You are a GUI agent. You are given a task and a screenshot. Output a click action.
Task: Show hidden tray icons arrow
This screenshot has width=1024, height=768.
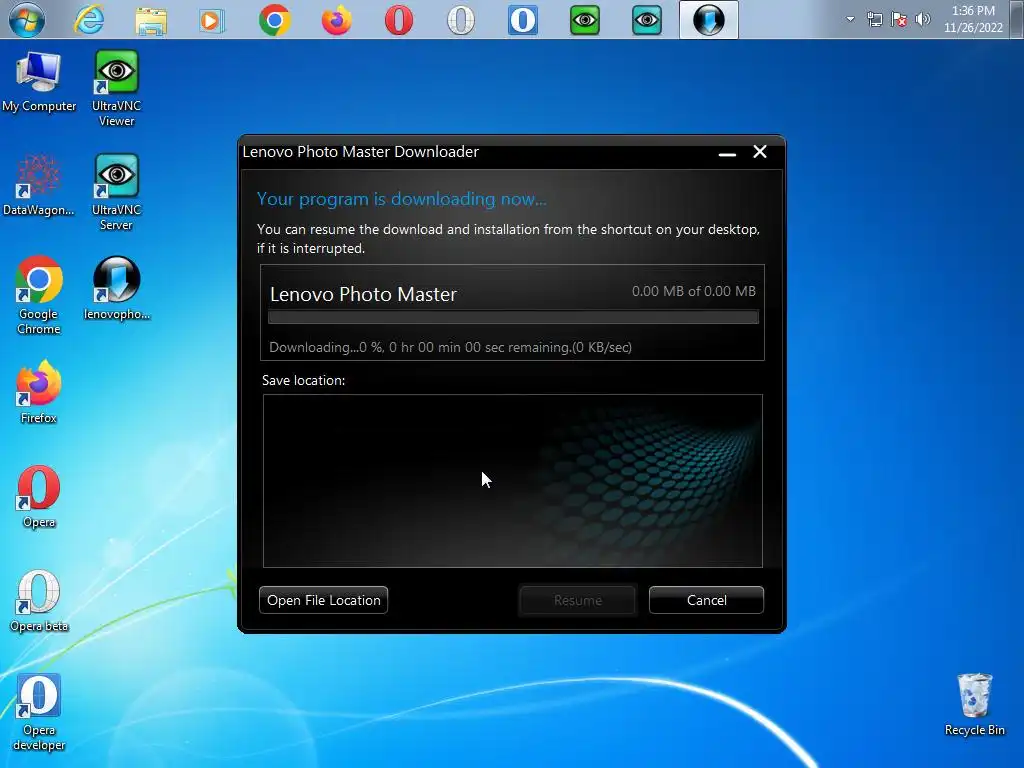[850, 19]
